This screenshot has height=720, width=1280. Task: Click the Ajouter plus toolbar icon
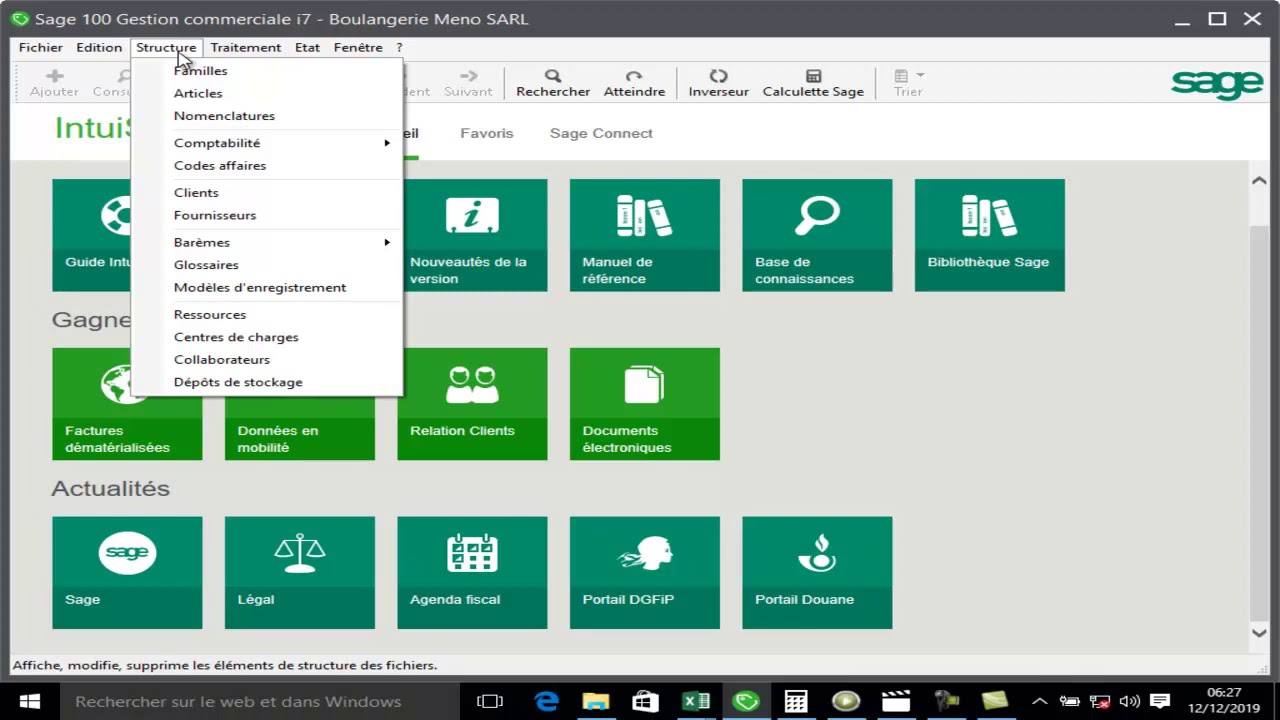[x=55, y=76]
